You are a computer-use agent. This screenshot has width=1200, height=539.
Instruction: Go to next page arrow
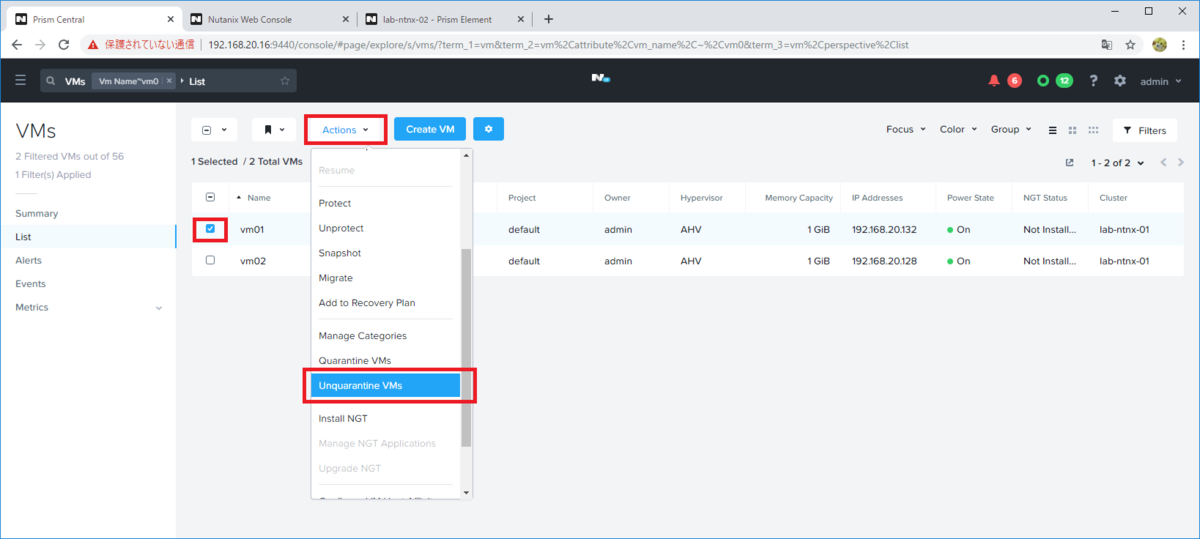pos(1181,162)
